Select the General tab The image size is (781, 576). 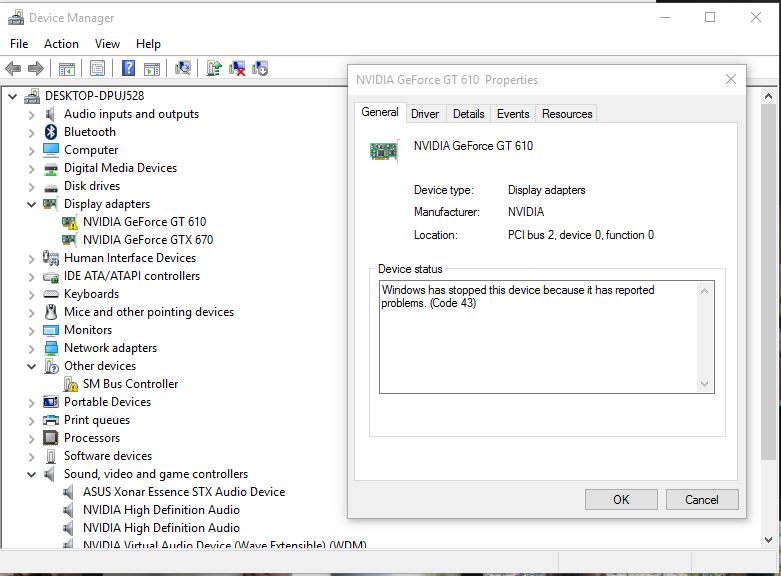pos(380,112)
